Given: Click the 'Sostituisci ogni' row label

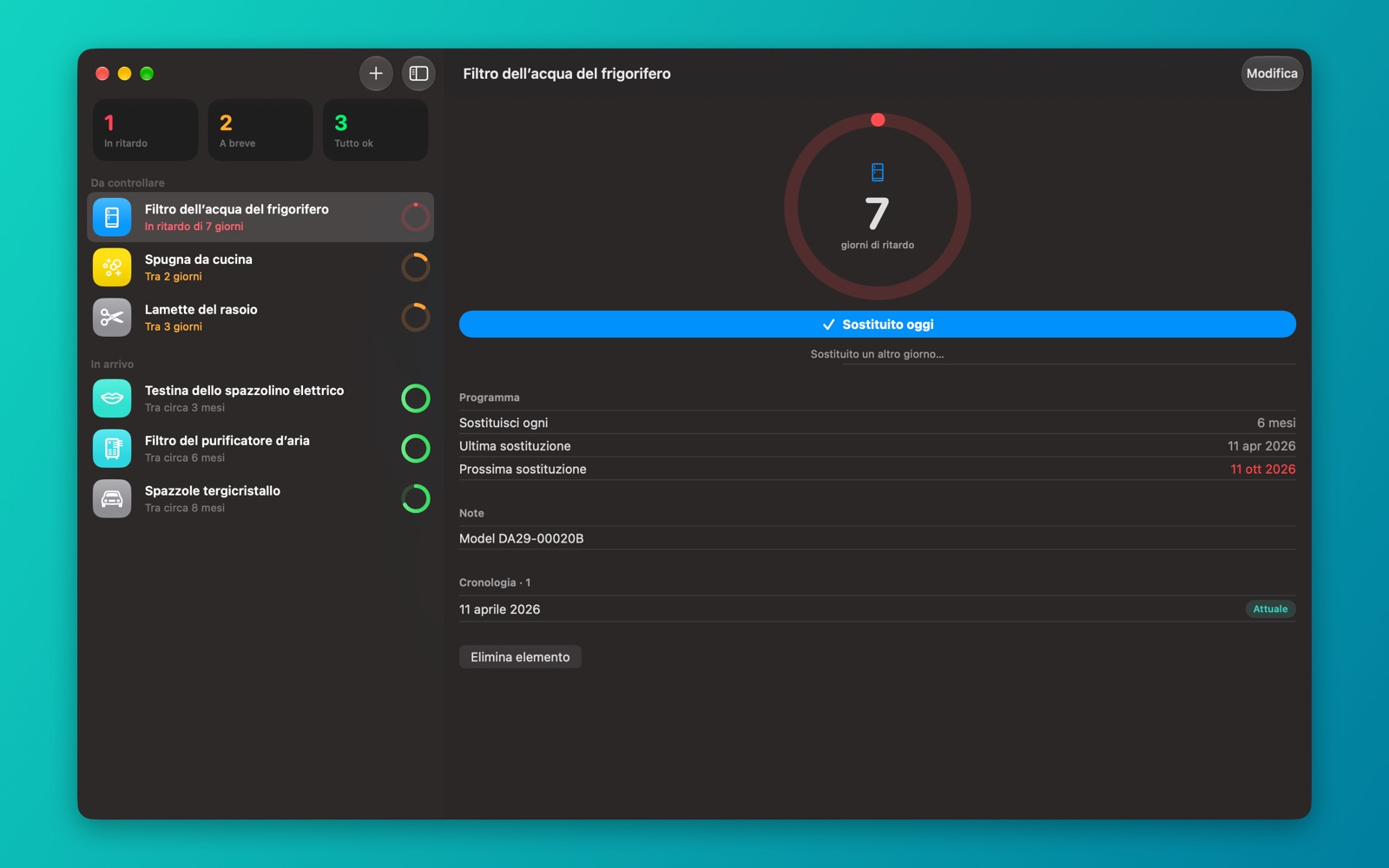Looking at the screenshot, I should 504,423.
